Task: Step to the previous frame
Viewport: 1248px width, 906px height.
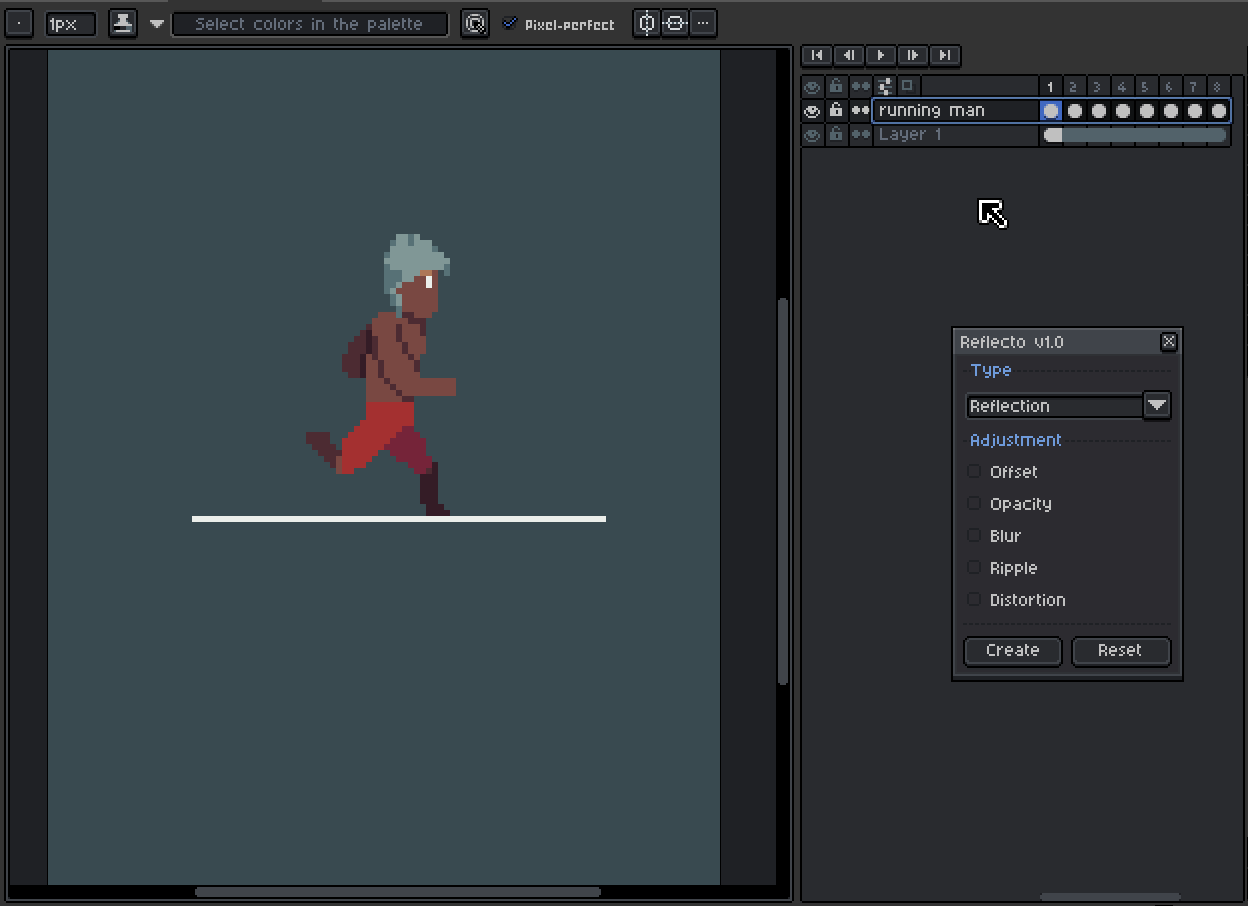Action: pos(849,55)
